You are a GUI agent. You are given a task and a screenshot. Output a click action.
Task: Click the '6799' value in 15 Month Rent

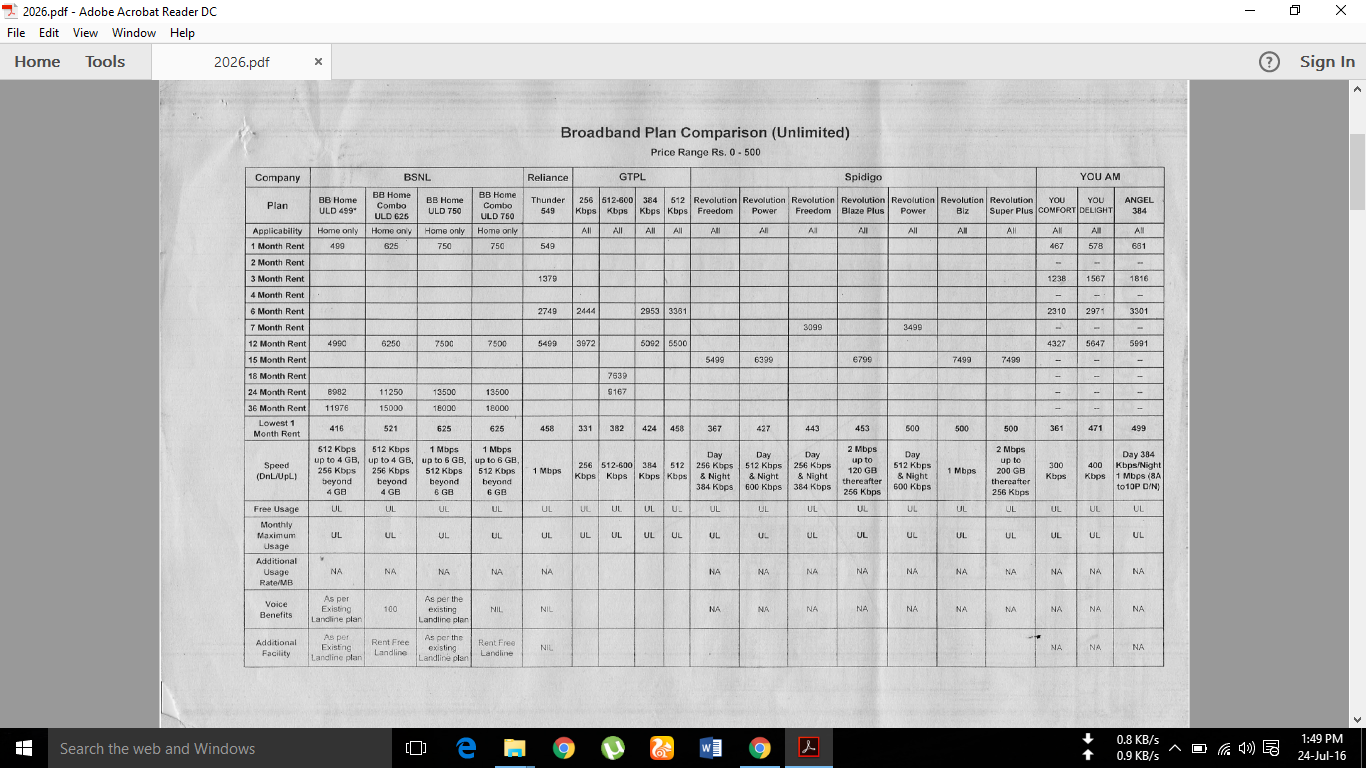pyautogui.click(x=863, y=360)
